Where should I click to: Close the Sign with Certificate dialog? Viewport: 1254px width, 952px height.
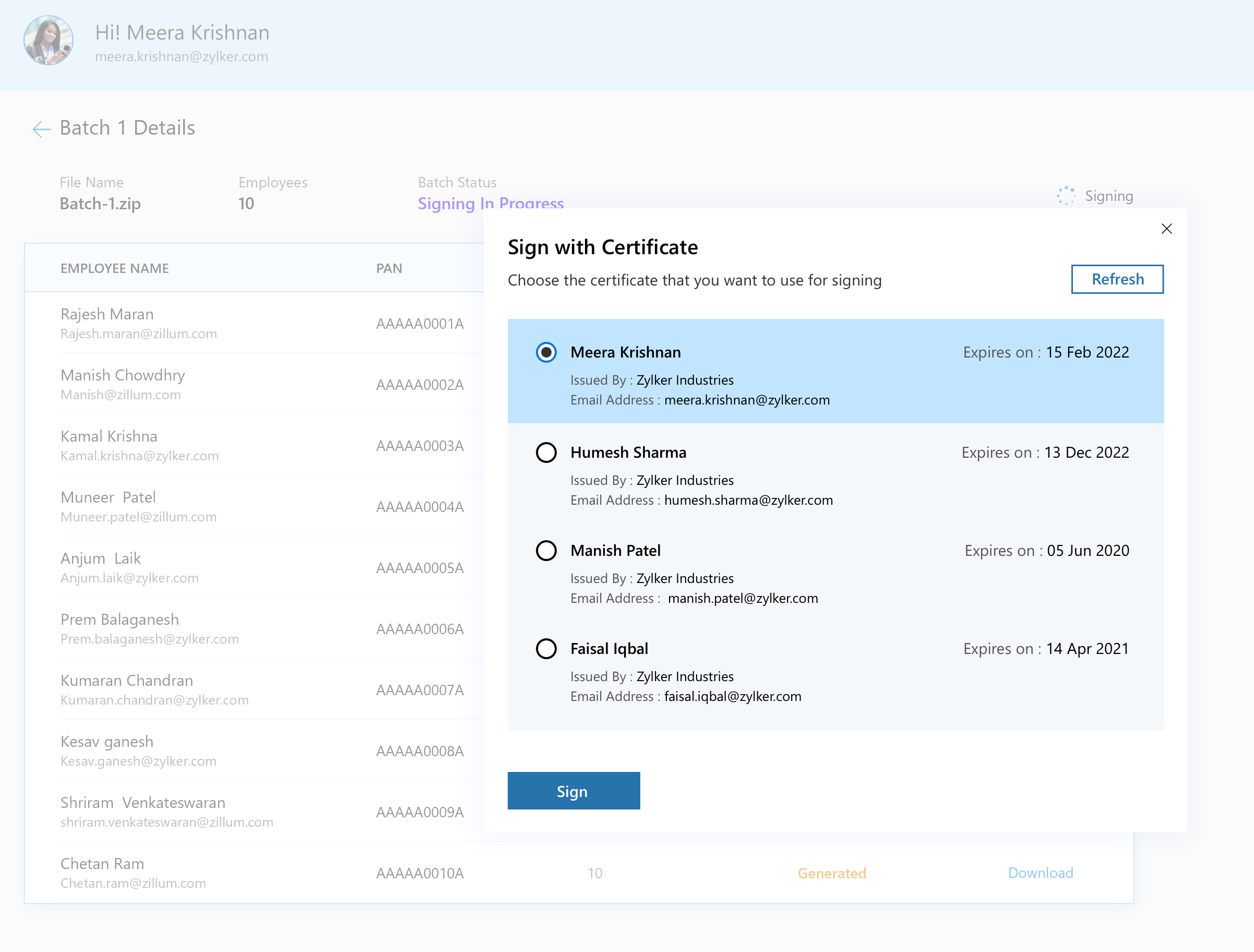[x=1166, y=229]
